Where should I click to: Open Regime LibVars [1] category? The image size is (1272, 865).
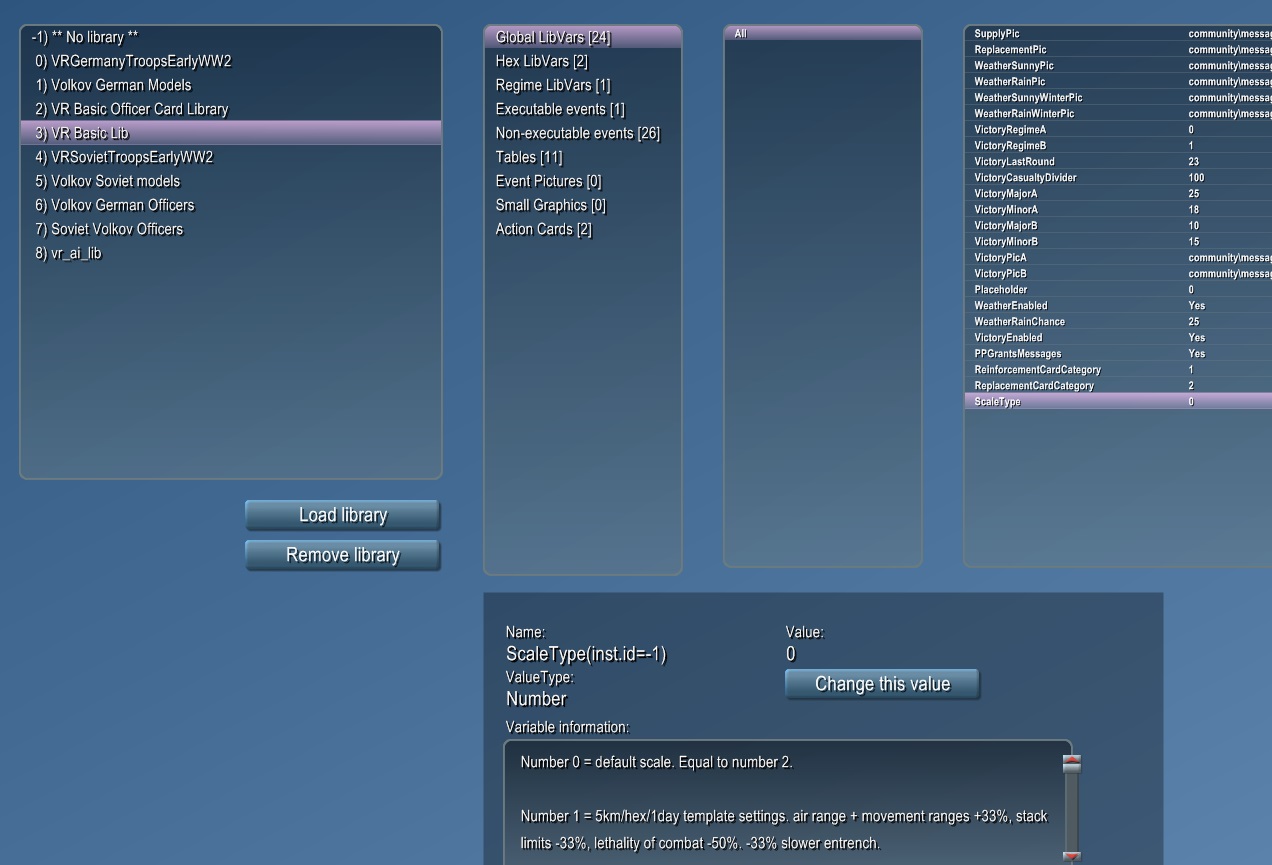tap(583, 85)
